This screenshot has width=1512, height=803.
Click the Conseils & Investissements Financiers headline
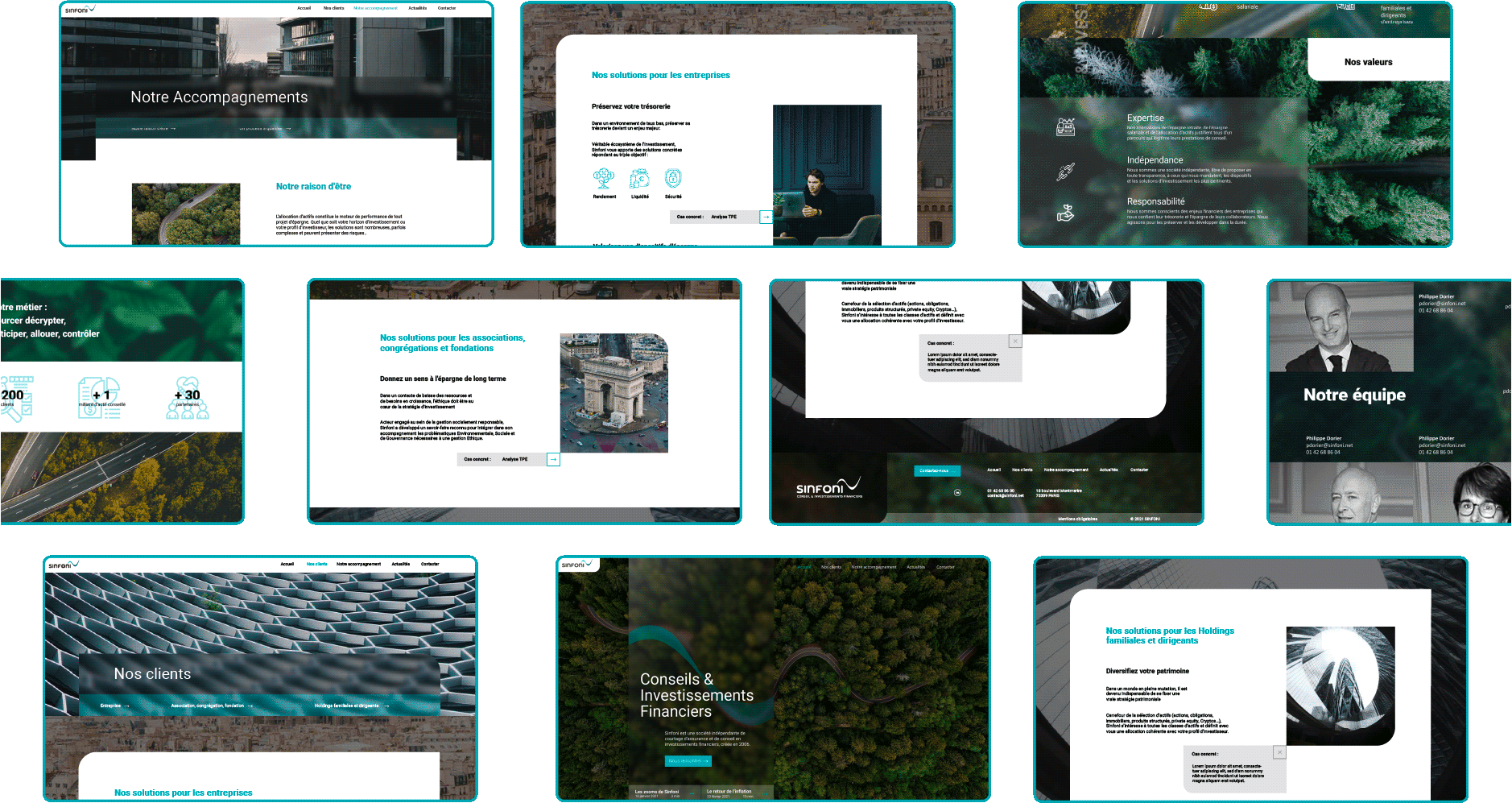696,695
